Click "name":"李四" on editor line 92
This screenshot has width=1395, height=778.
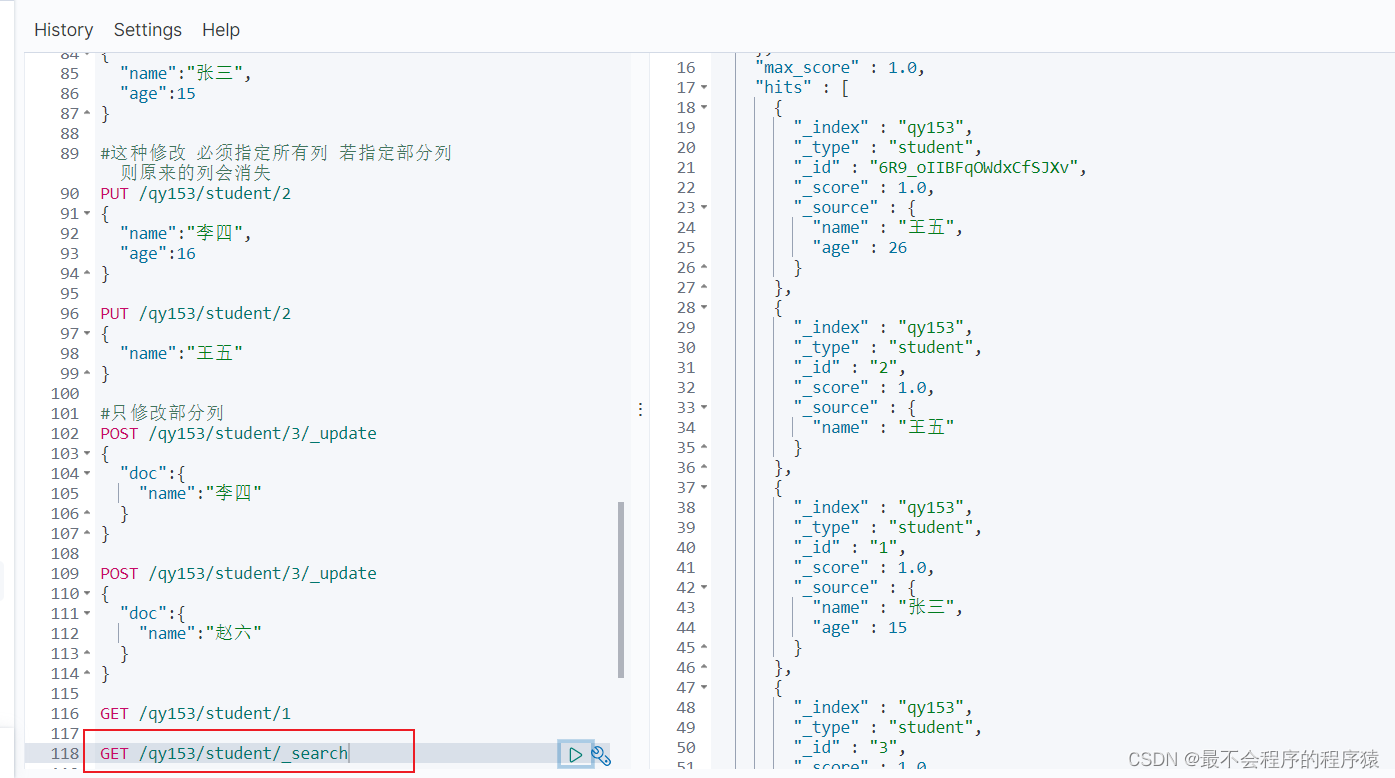coord(186,233)
